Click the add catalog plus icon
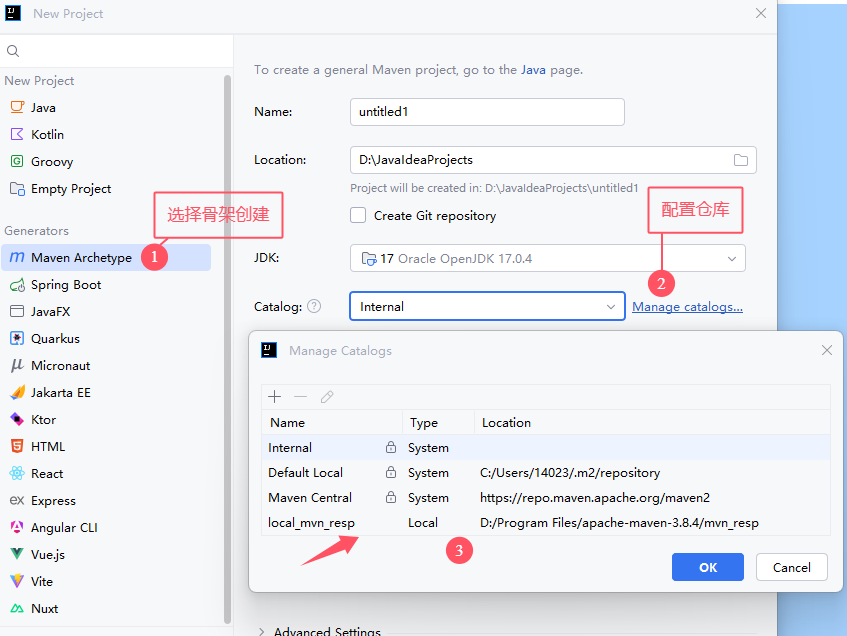This screenshot has width=847, height=636. (274, 397)
